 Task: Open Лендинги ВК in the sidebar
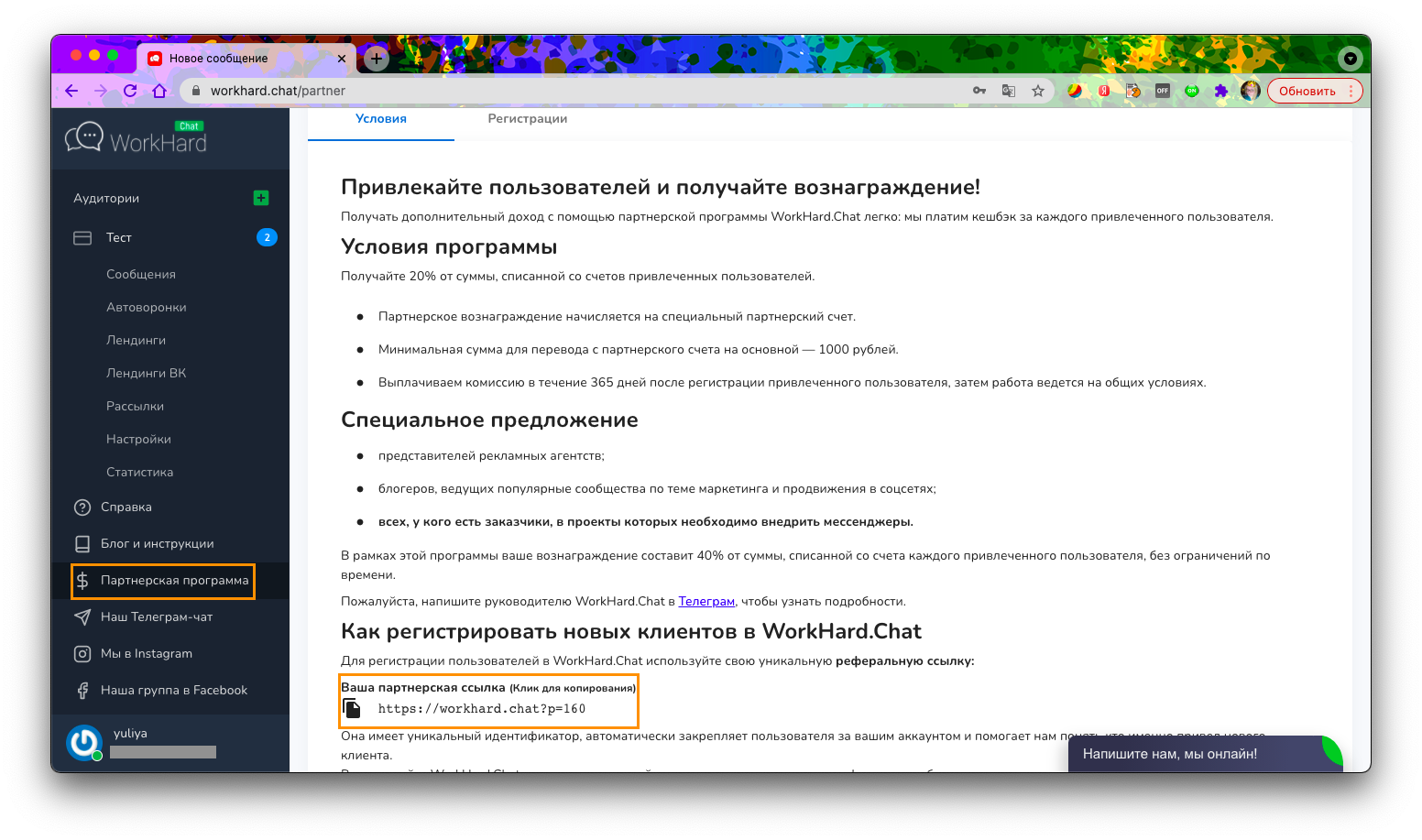[146, 373]
